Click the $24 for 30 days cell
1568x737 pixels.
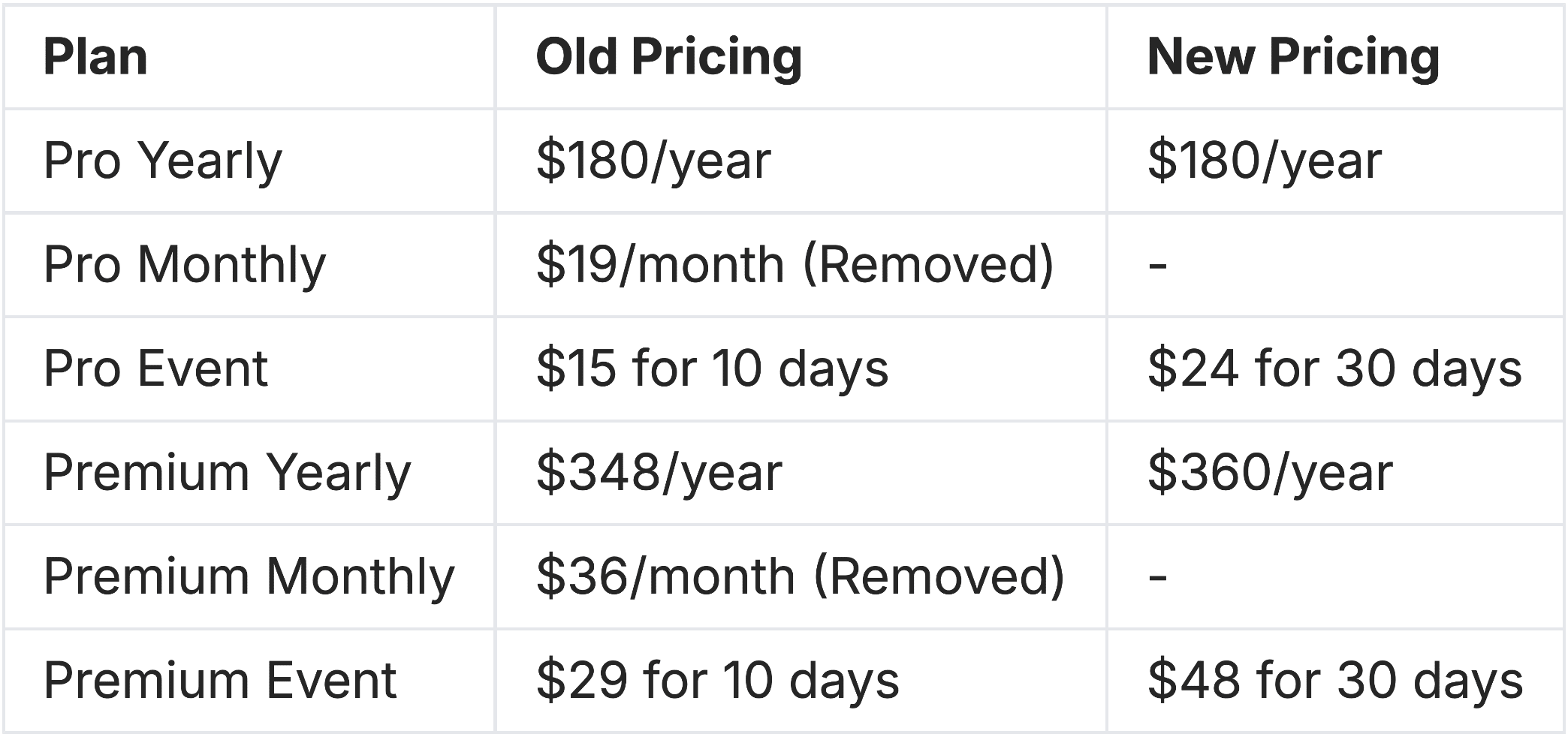pyautogui.click(x=1334, y=368)
